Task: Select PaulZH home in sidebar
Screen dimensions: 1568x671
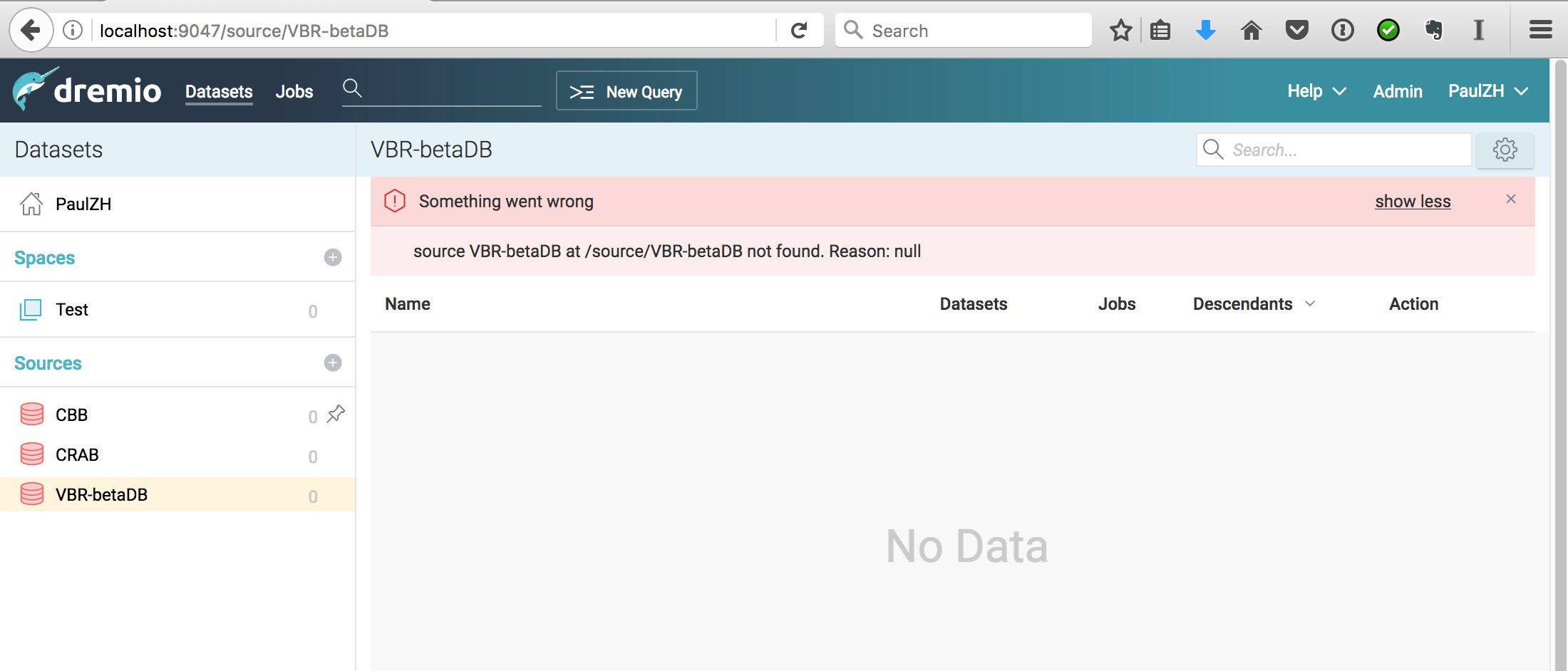Action: (x=177, y=204)
